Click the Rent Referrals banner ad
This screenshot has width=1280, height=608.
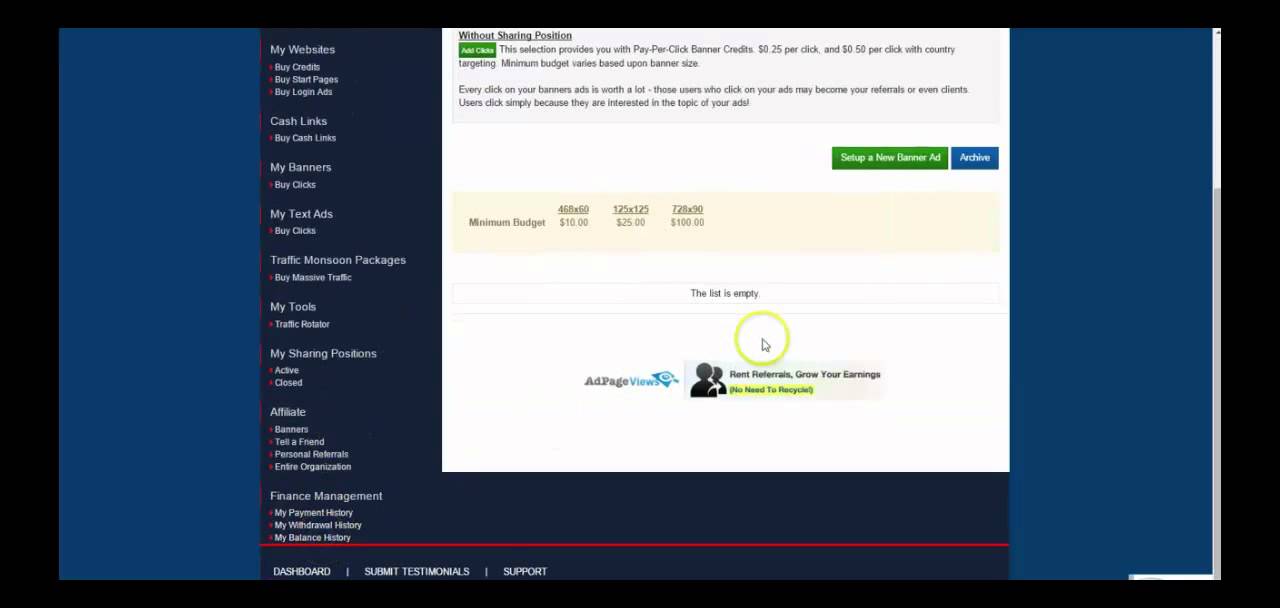[x=785, y=380]
